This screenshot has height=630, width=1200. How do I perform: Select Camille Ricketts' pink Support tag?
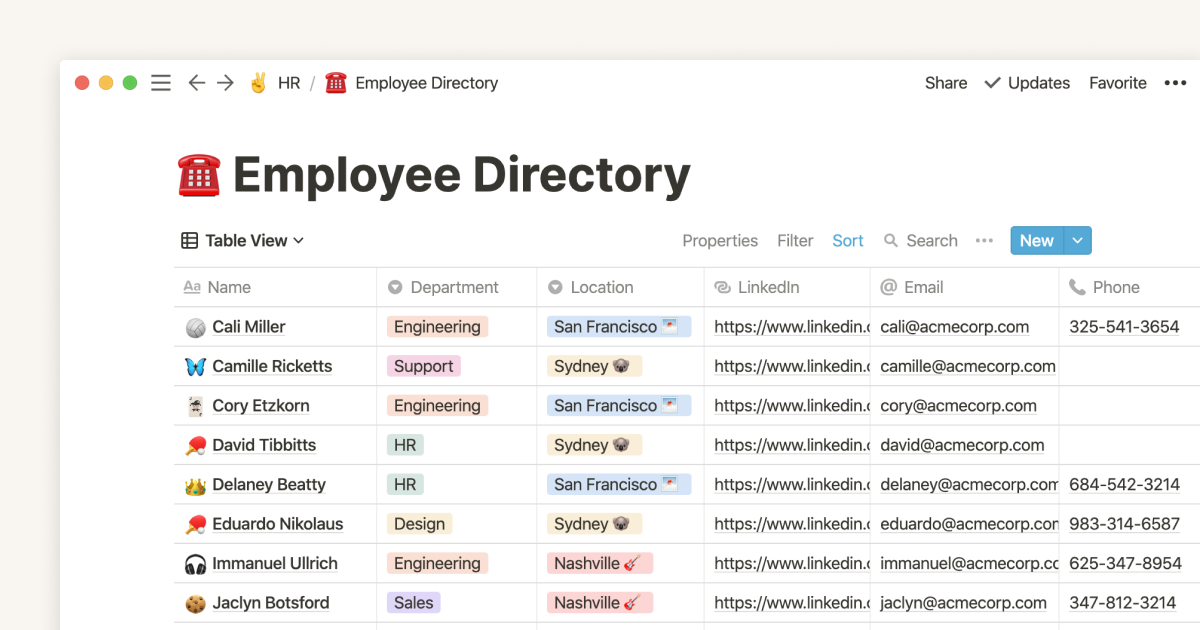(x=423, y=366)
